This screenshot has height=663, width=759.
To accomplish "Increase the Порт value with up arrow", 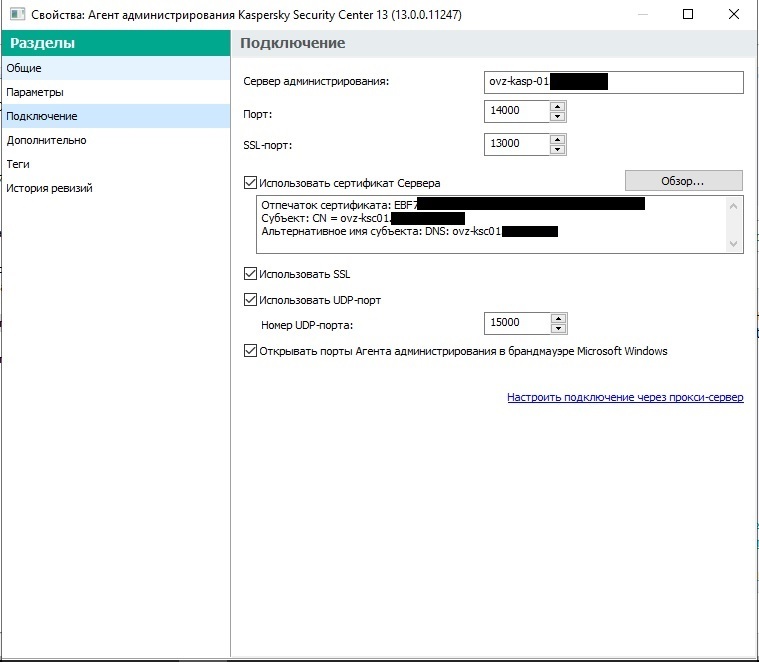I will [x=558, y=106].
